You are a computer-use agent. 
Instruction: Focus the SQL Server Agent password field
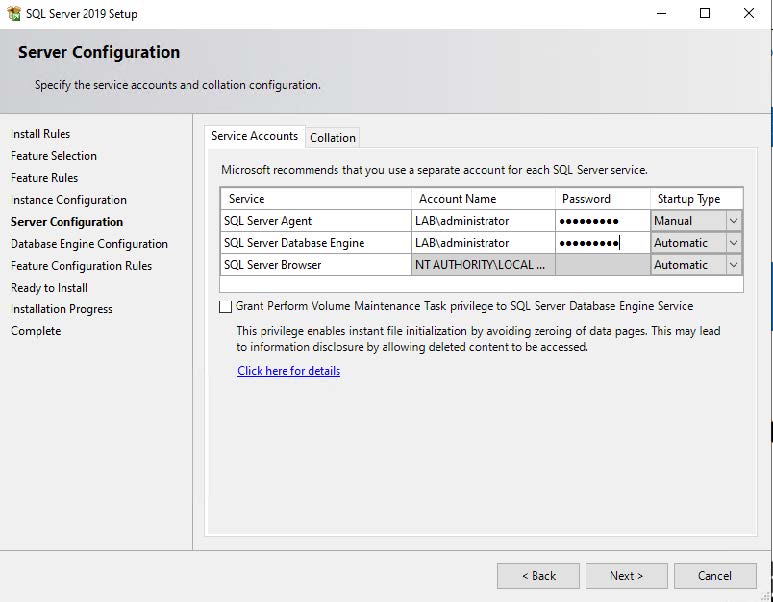tap(602, 221)
